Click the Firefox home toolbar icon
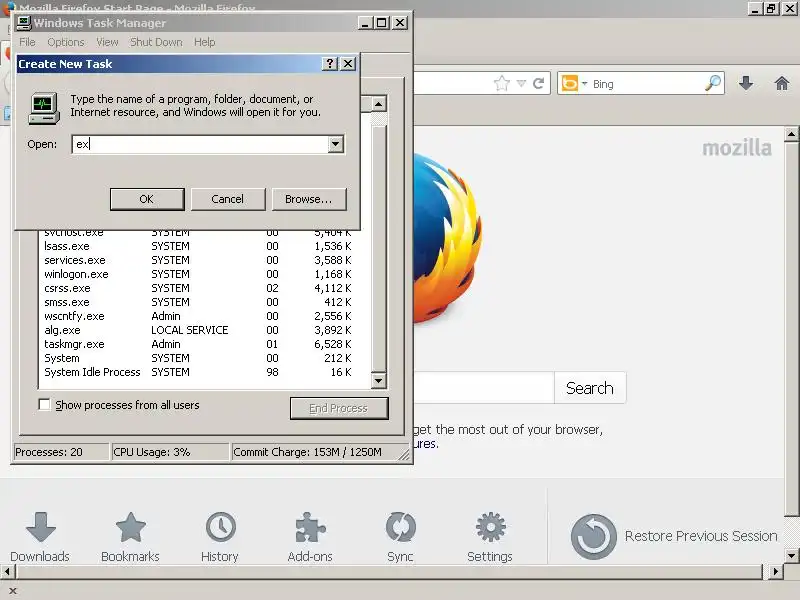 coord(782,83)
